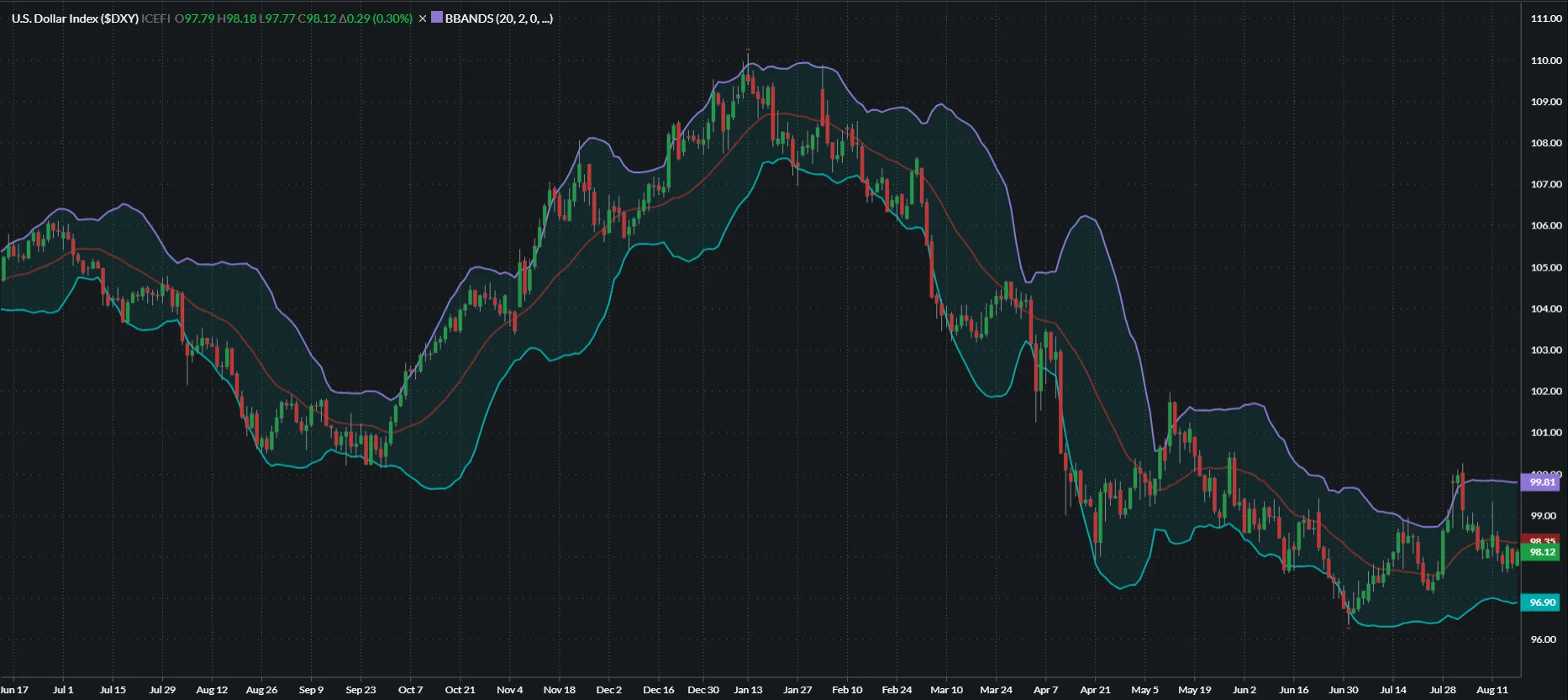Viewport: 1568px width, 700px height.
Task: Remove the BBANDS indicator with the X
Action: click(x=423, y=18)
